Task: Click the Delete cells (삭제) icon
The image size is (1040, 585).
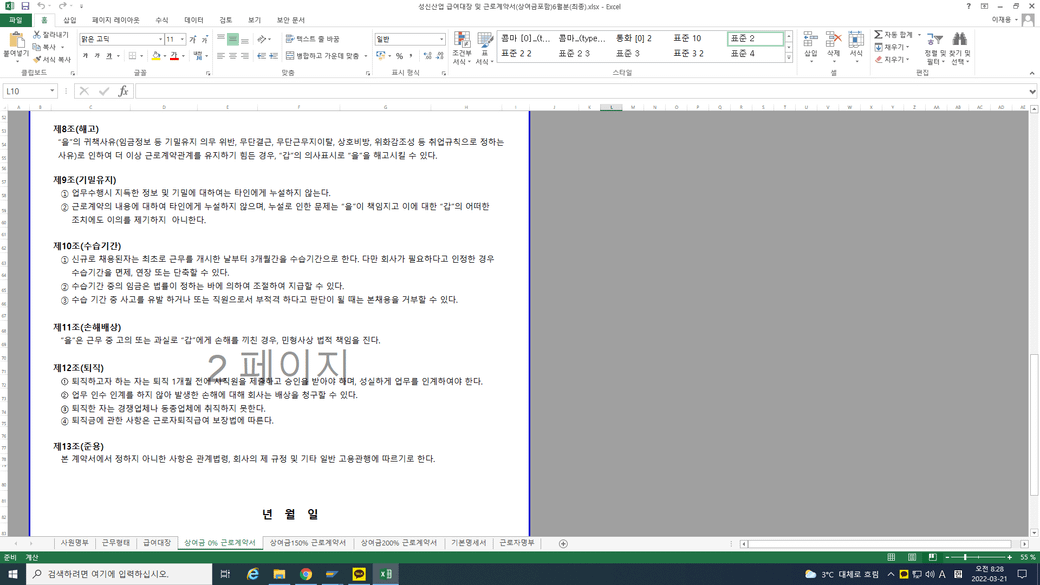Action: click(x=833, y=42)
